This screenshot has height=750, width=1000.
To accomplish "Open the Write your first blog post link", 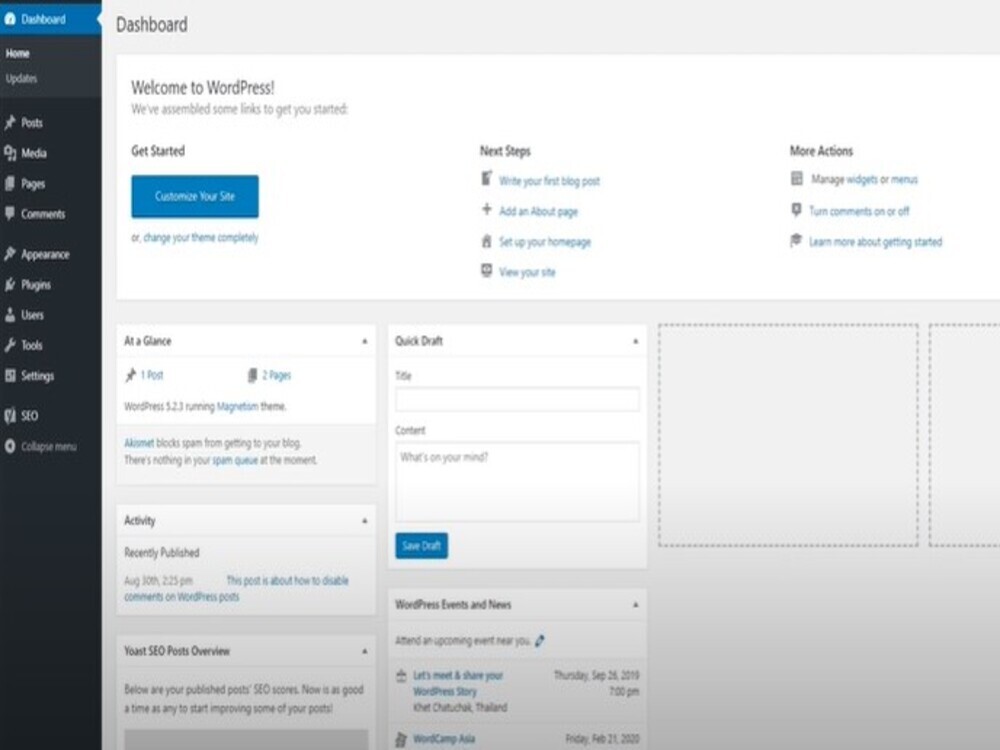I will (x=551, y=181).
